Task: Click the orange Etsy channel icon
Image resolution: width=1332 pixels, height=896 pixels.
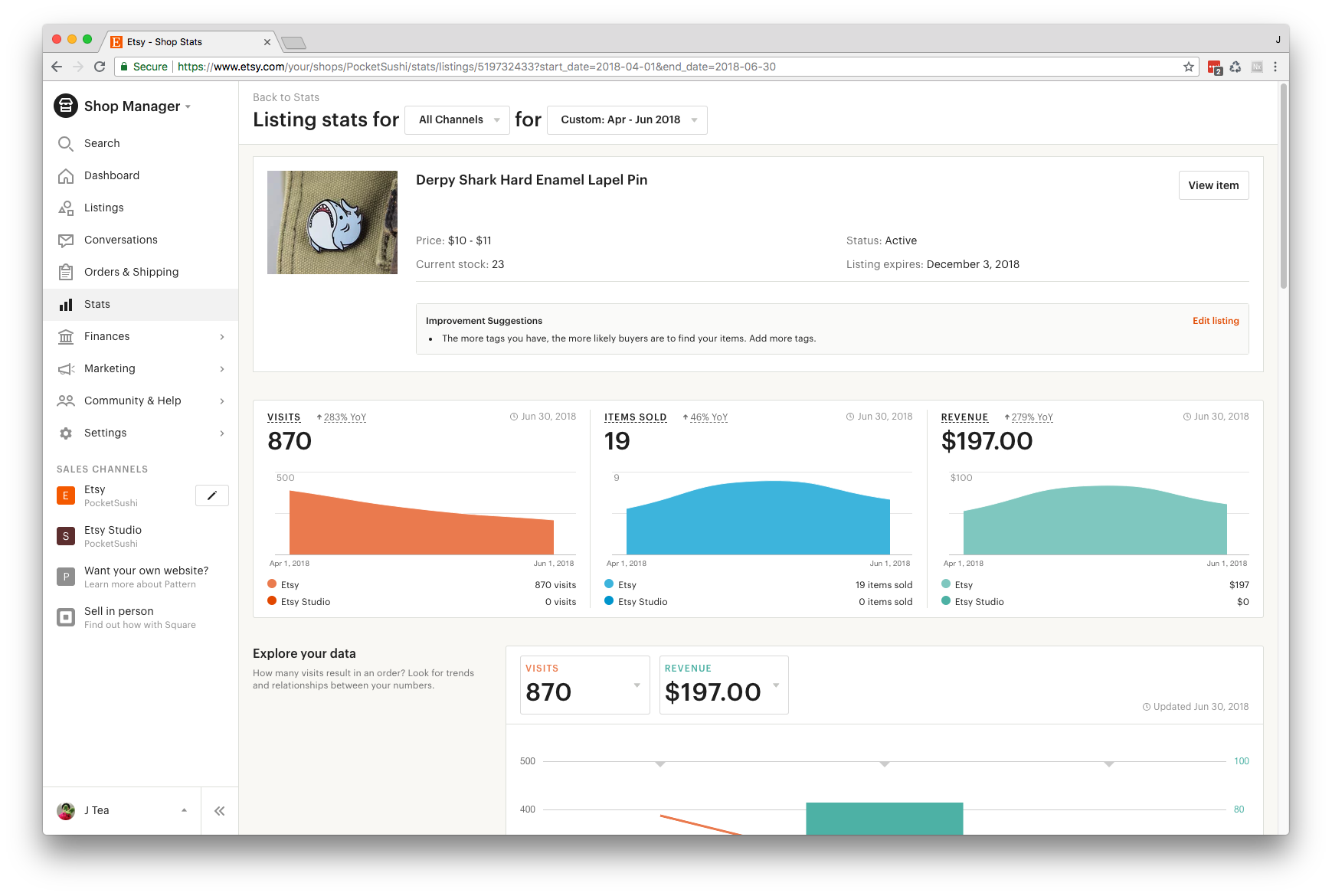Action: pos(66,495)
